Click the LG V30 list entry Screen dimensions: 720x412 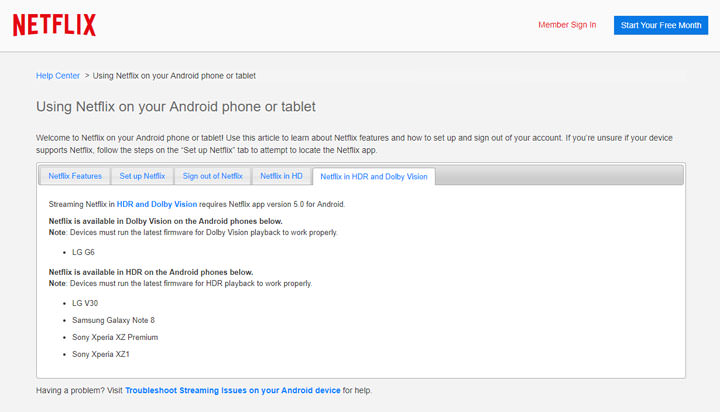[86, 302]
